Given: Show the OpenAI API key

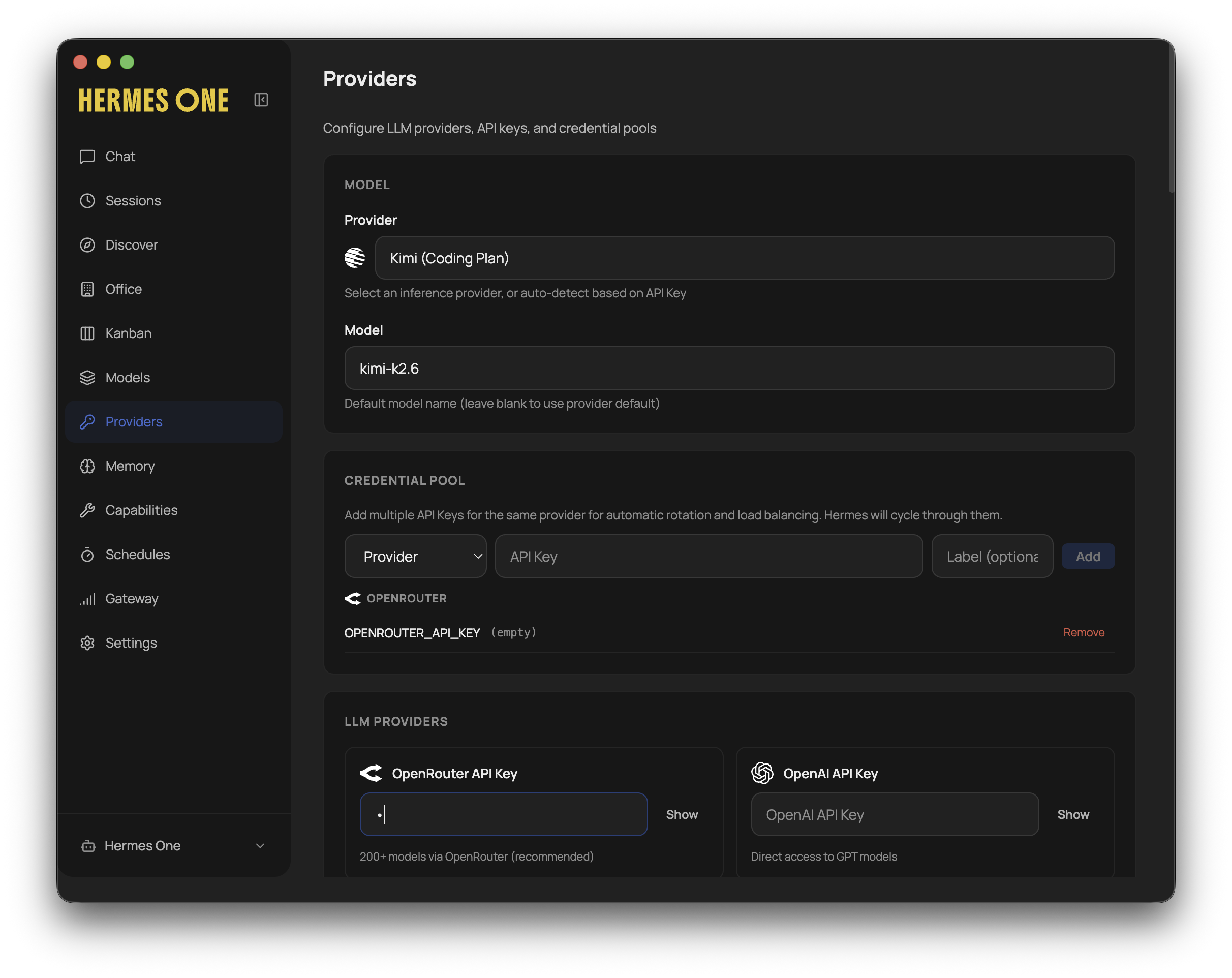Looking at the screenshot, I should coord(1073,814).
